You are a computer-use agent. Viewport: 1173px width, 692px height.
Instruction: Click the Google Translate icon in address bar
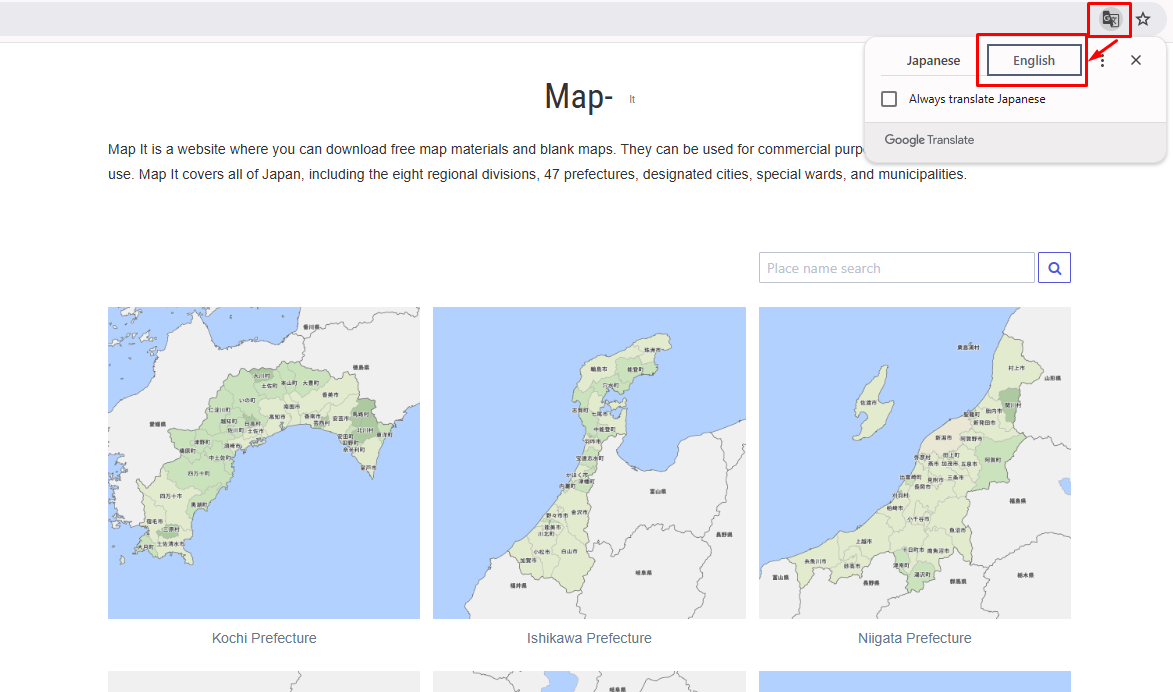[1109, 19]
